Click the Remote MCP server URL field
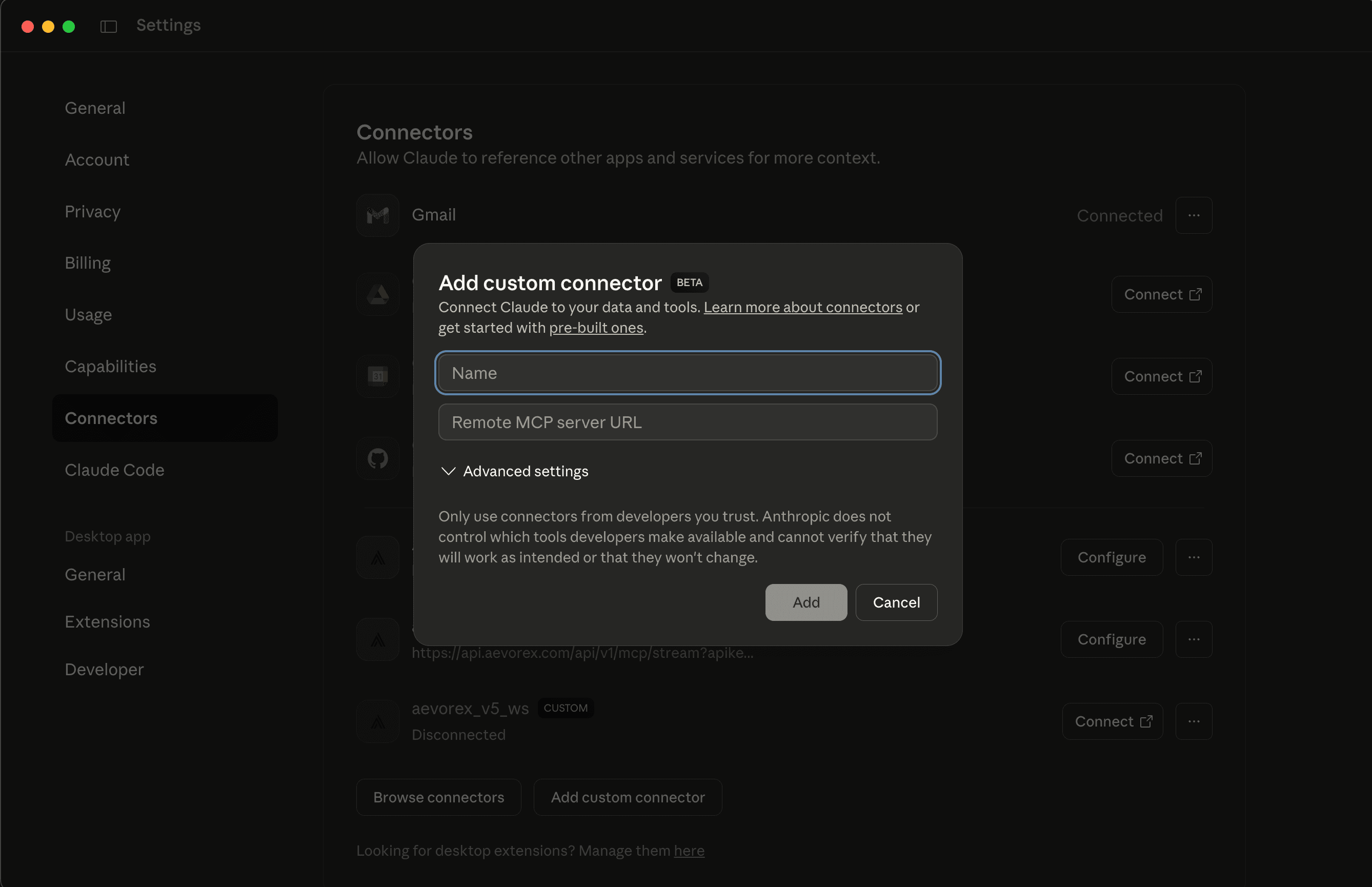This screenshot has height=887, width=1372. coord(688,421)
